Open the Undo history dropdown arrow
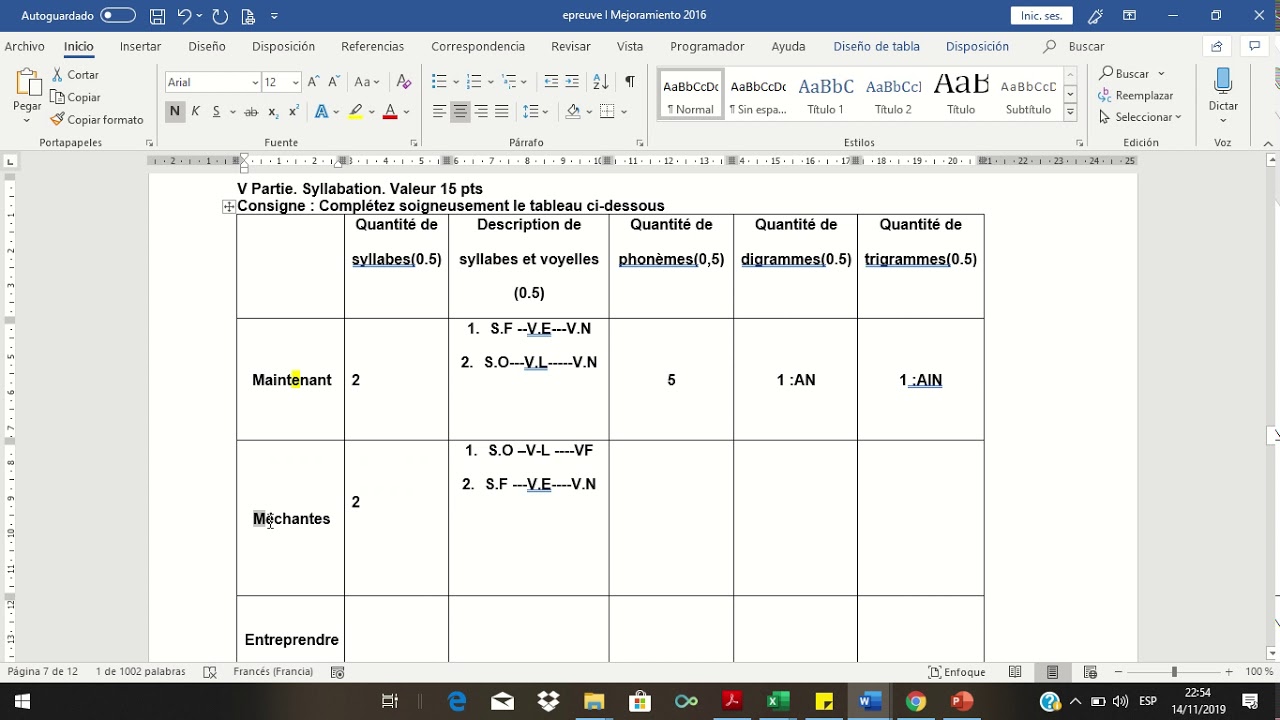The height and width of the screenshot is (720, 1280). pos(200,16)
